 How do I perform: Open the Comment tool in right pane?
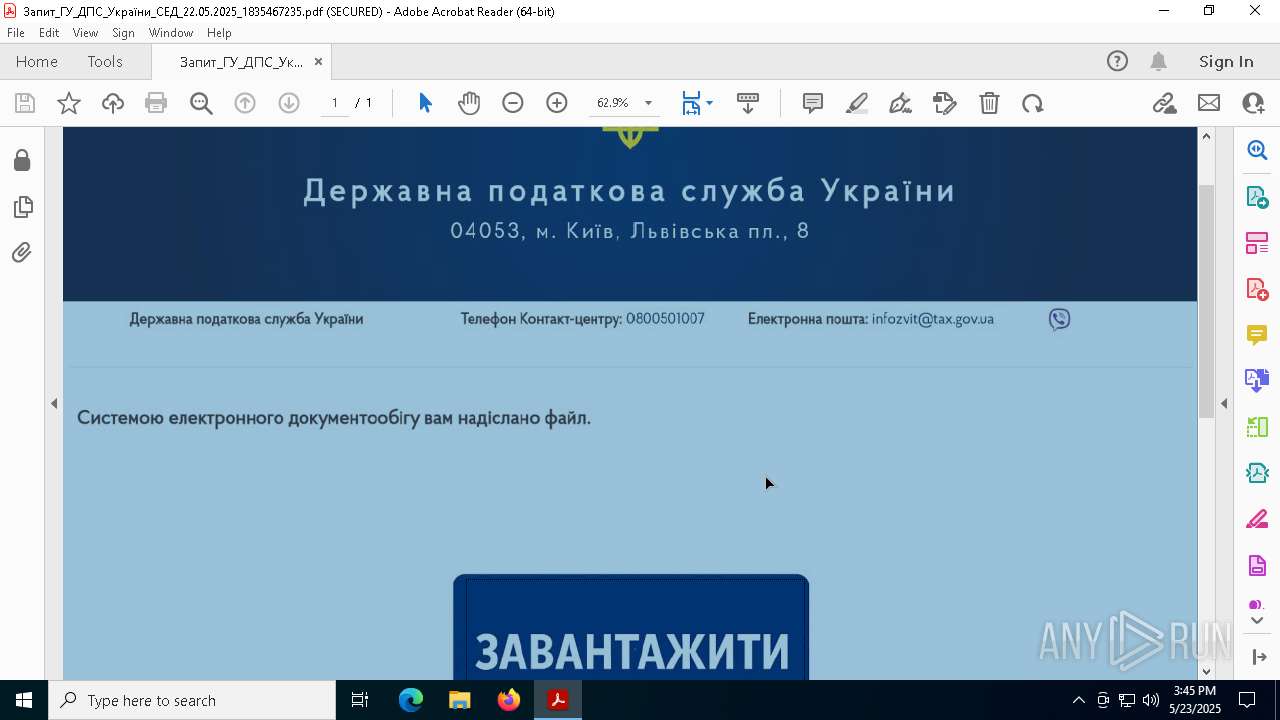(1257, 335)
